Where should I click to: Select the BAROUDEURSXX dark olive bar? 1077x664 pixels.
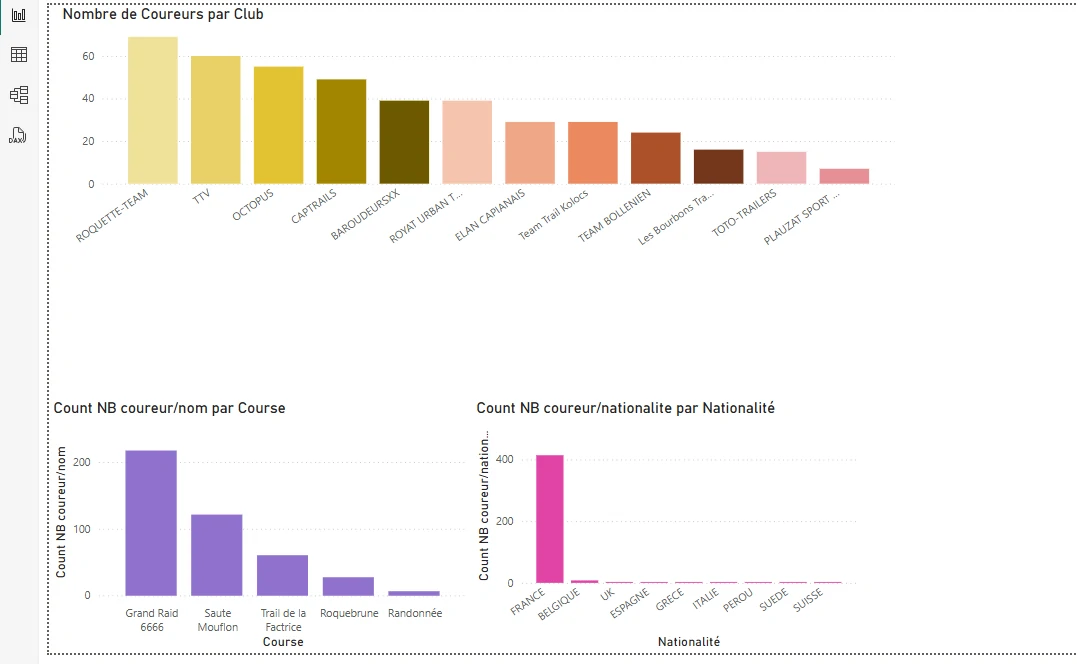point(405,142)
